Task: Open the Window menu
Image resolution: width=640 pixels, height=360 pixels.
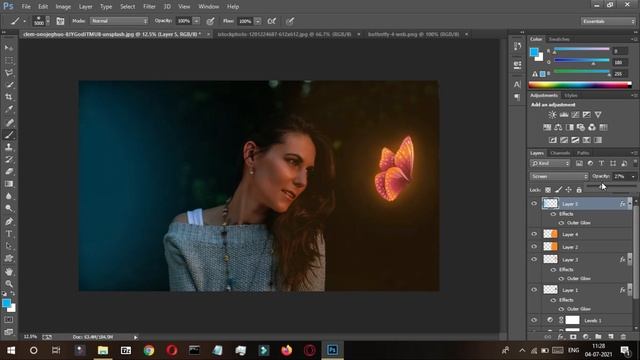Action: [209, 7]
